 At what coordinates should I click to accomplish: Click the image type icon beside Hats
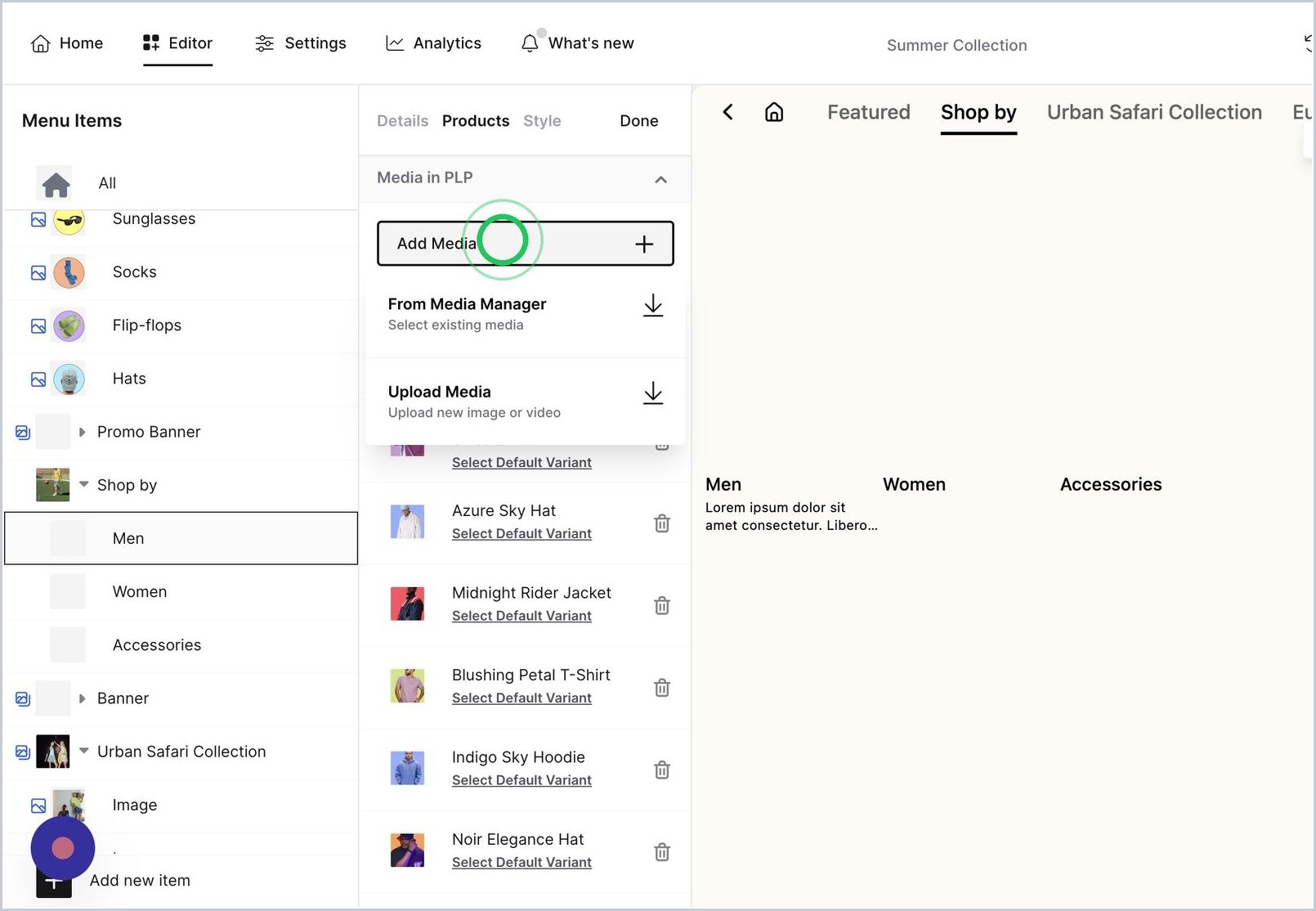click(x=38, y=379)
